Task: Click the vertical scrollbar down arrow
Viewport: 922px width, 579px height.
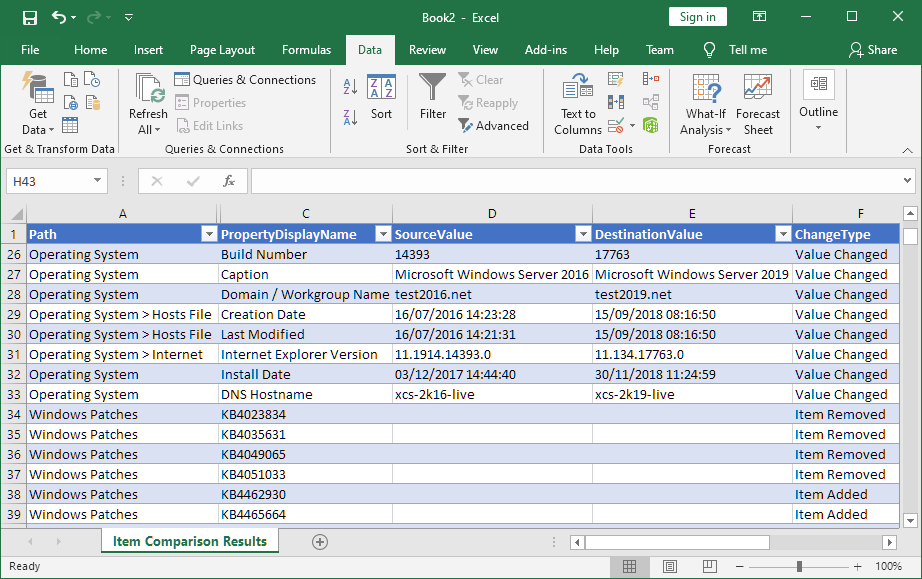Action: pos(910,520)
